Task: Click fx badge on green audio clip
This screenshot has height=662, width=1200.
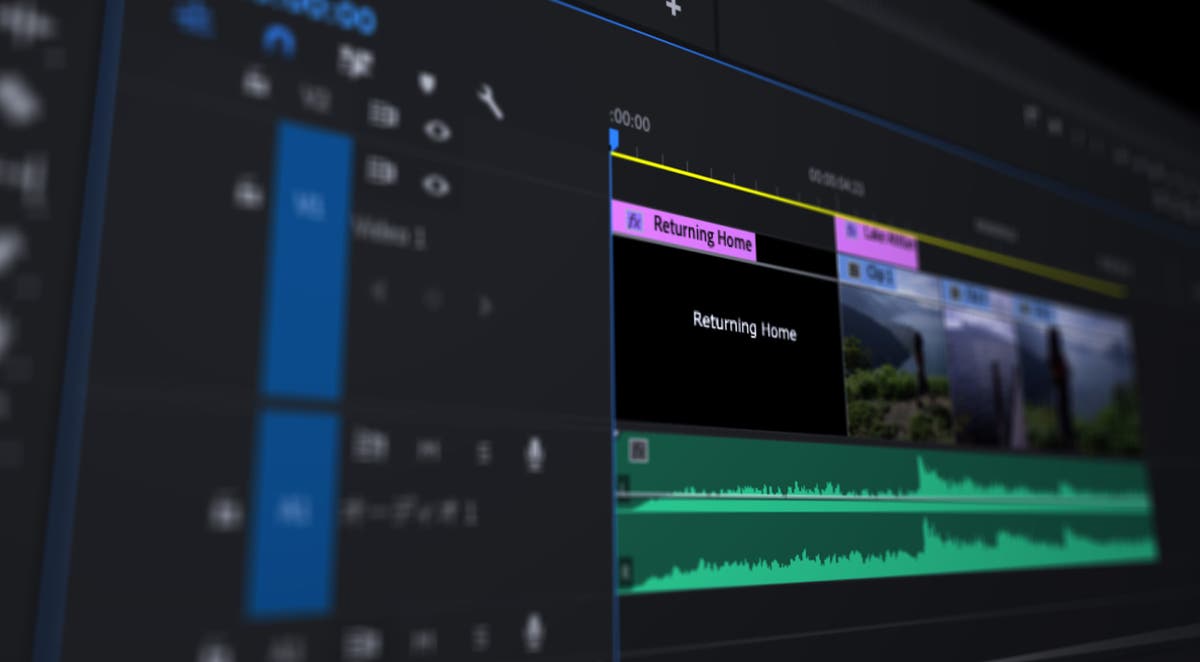Action: click(637, 450)
